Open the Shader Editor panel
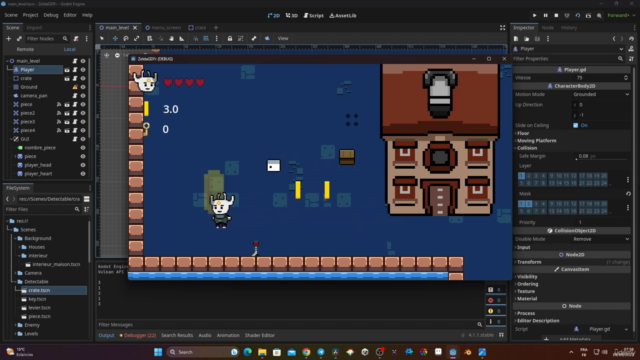 260,336
